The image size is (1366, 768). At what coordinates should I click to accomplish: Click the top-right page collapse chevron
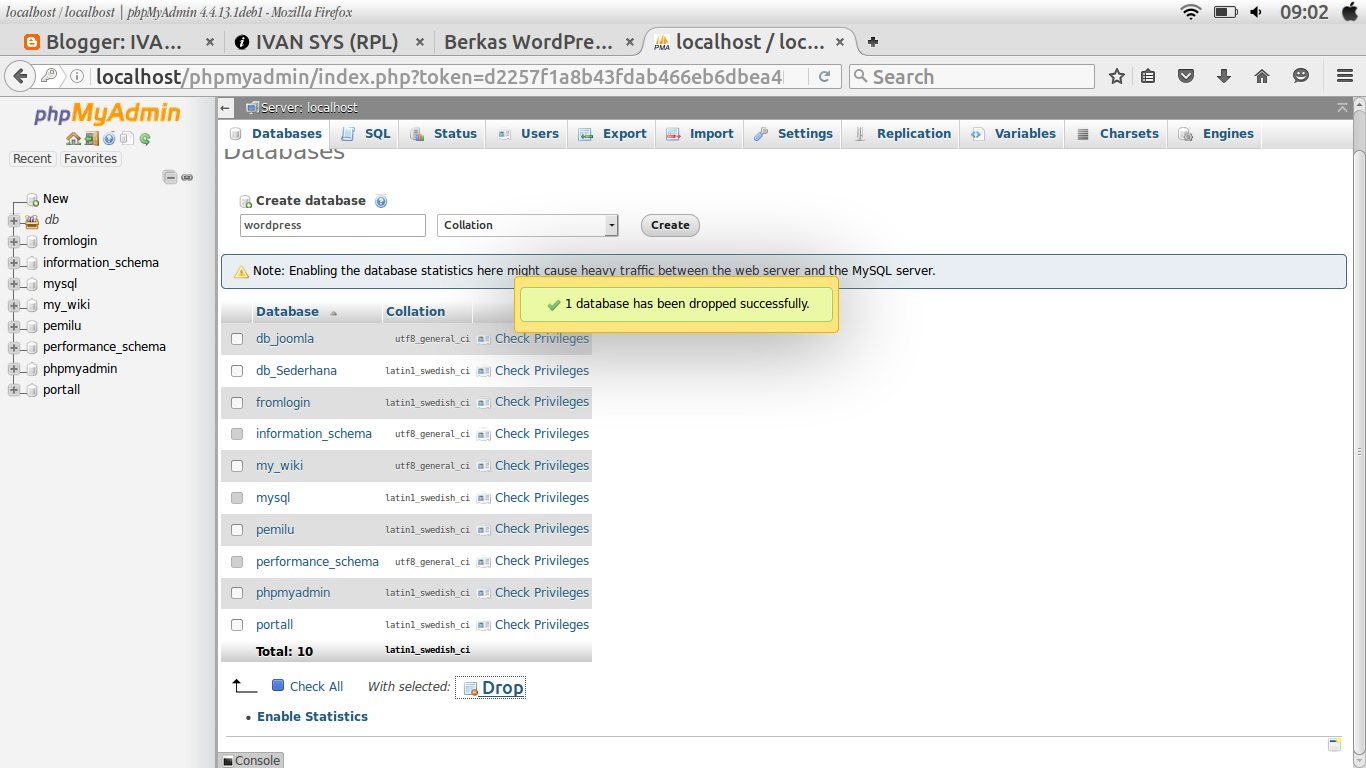tap(1342, 107)
